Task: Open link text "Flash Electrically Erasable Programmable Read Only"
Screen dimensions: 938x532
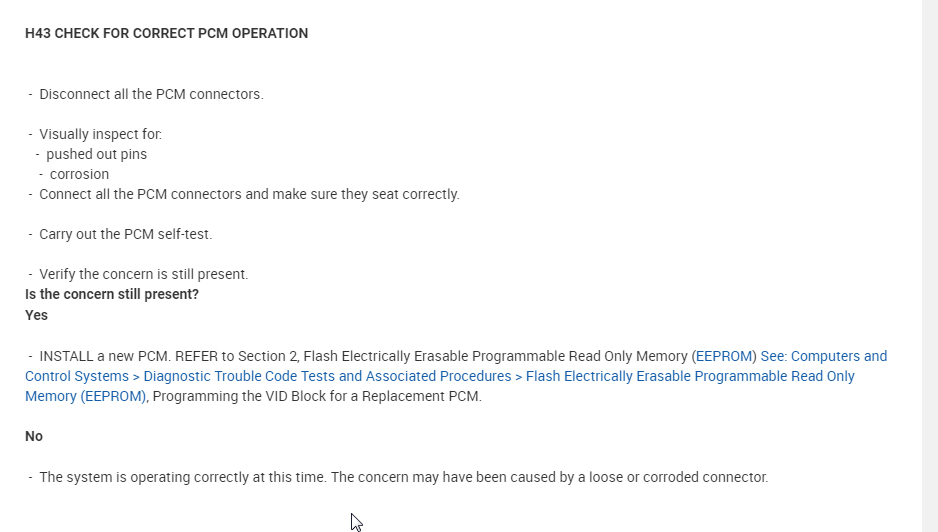Action: (x=690, y=376)
